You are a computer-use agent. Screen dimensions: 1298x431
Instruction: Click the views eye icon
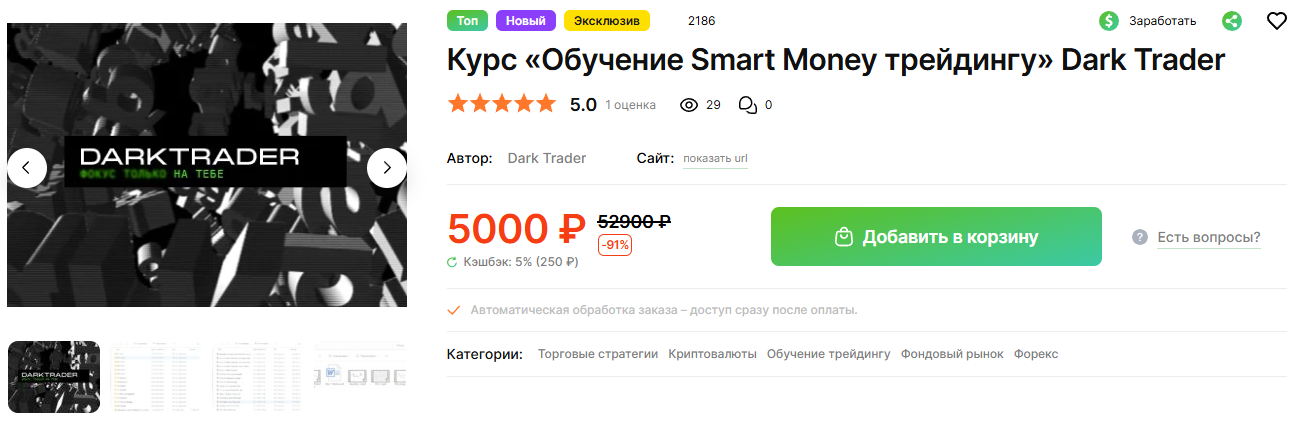tap(688, 104)
